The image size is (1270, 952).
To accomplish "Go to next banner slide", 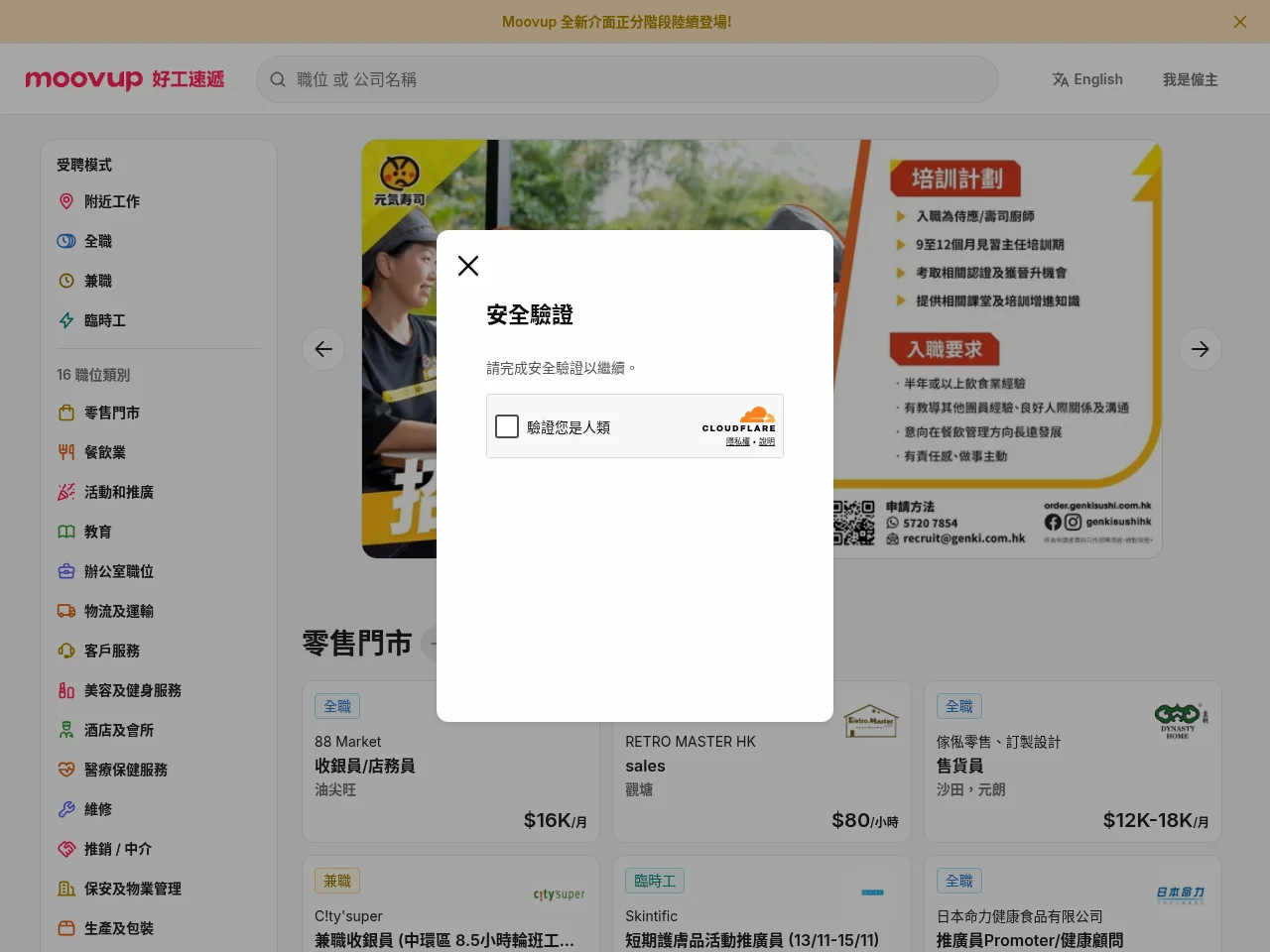I will click(x=1201, y=349).
